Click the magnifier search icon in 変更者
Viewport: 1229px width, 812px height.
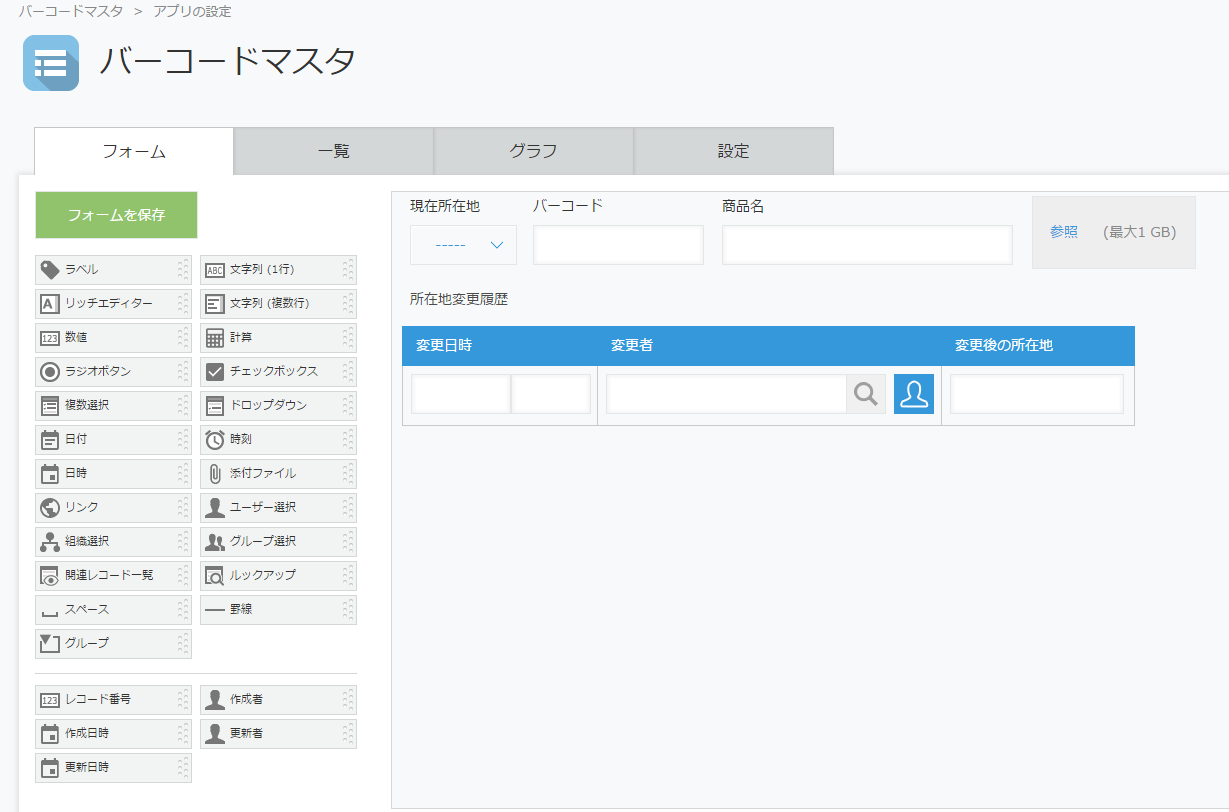pos(866,394)
